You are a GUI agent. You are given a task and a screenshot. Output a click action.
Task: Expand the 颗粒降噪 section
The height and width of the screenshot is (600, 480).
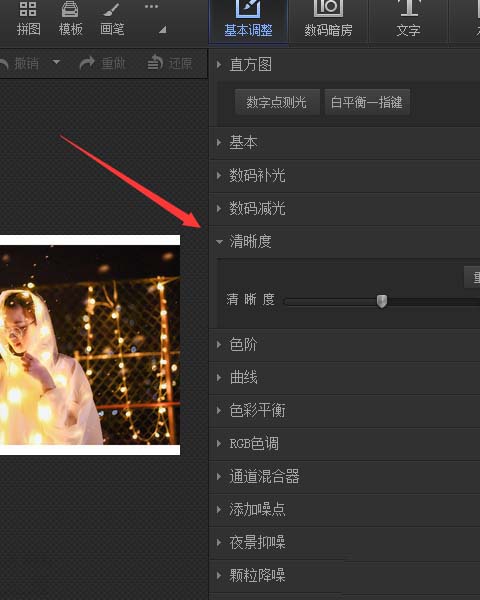coord(344,575)
